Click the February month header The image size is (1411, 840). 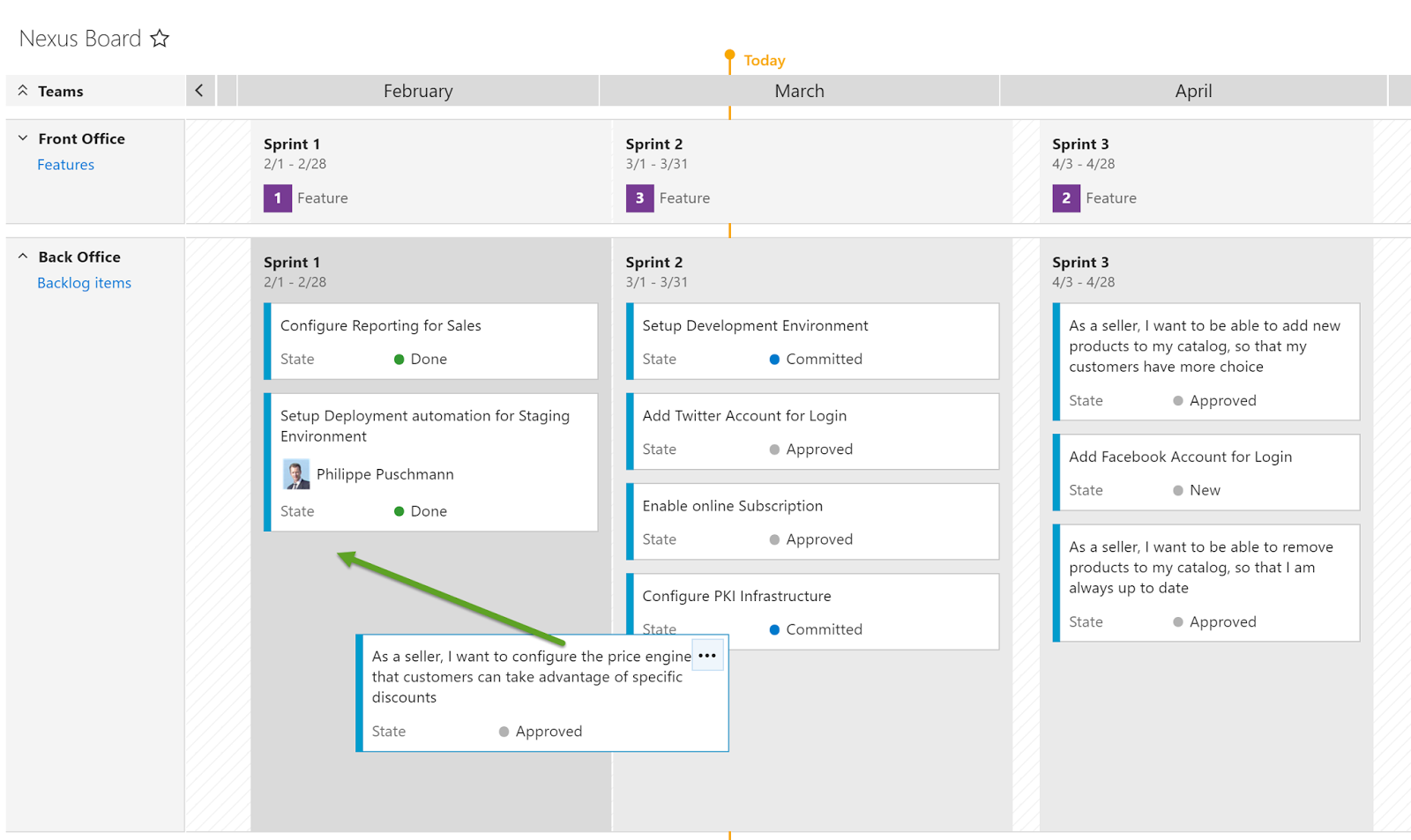click(x=418, y=90)
